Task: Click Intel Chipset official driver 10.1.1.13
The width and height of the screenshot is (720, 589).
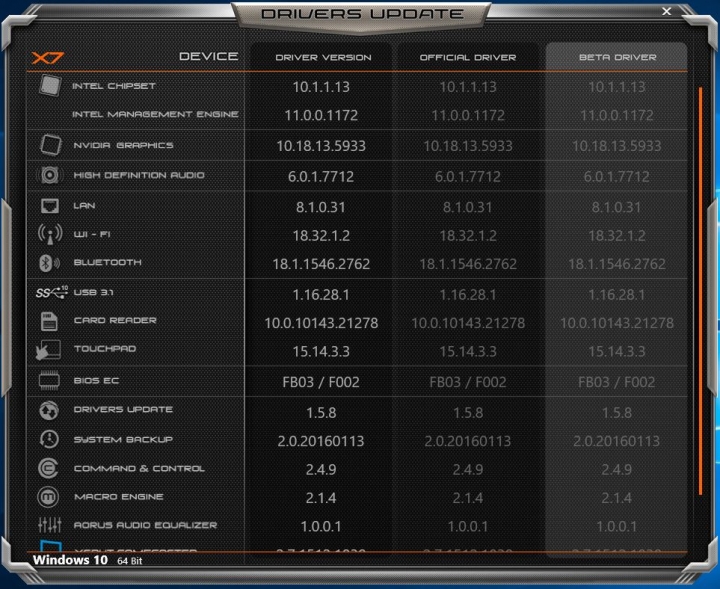Action: (x=468, y=87)
